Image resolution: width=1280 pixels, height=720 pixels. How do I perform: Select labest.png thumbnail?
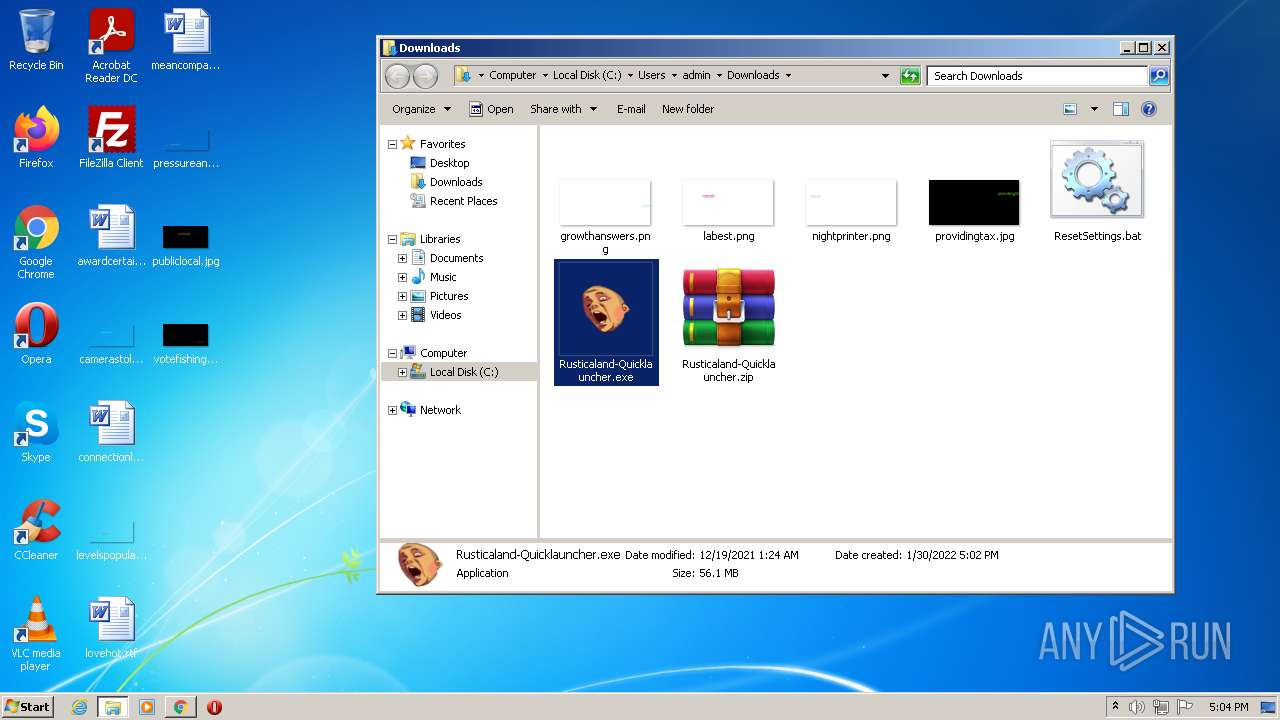pyautogui.click(x=728, y=210)
